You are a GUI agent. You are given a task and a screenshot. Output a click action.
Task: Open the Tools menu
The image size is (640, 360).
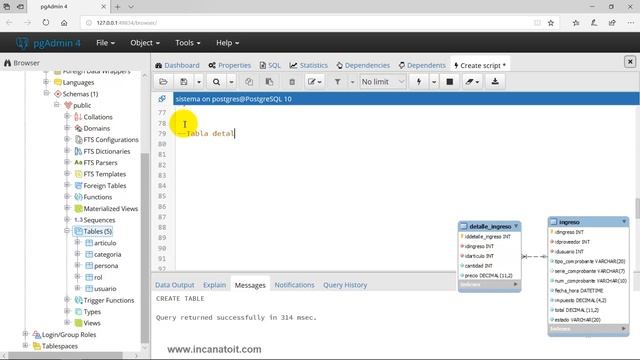click(x=188, y=43)
